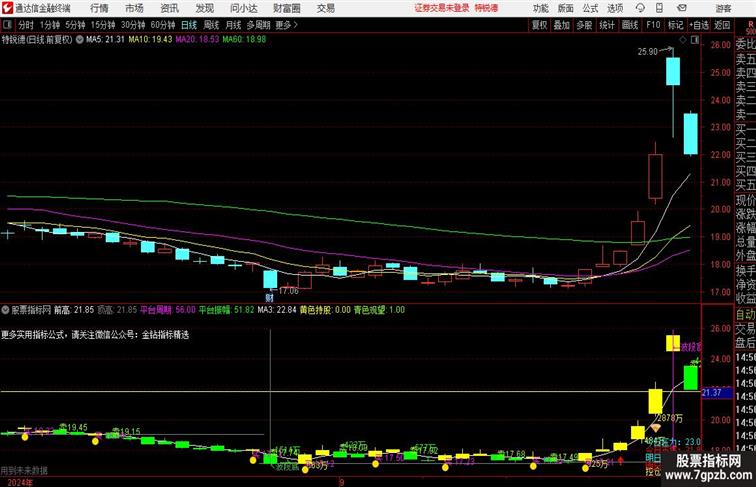
Task: Select the 日线 daily chart tab
Action: point(189,25)
